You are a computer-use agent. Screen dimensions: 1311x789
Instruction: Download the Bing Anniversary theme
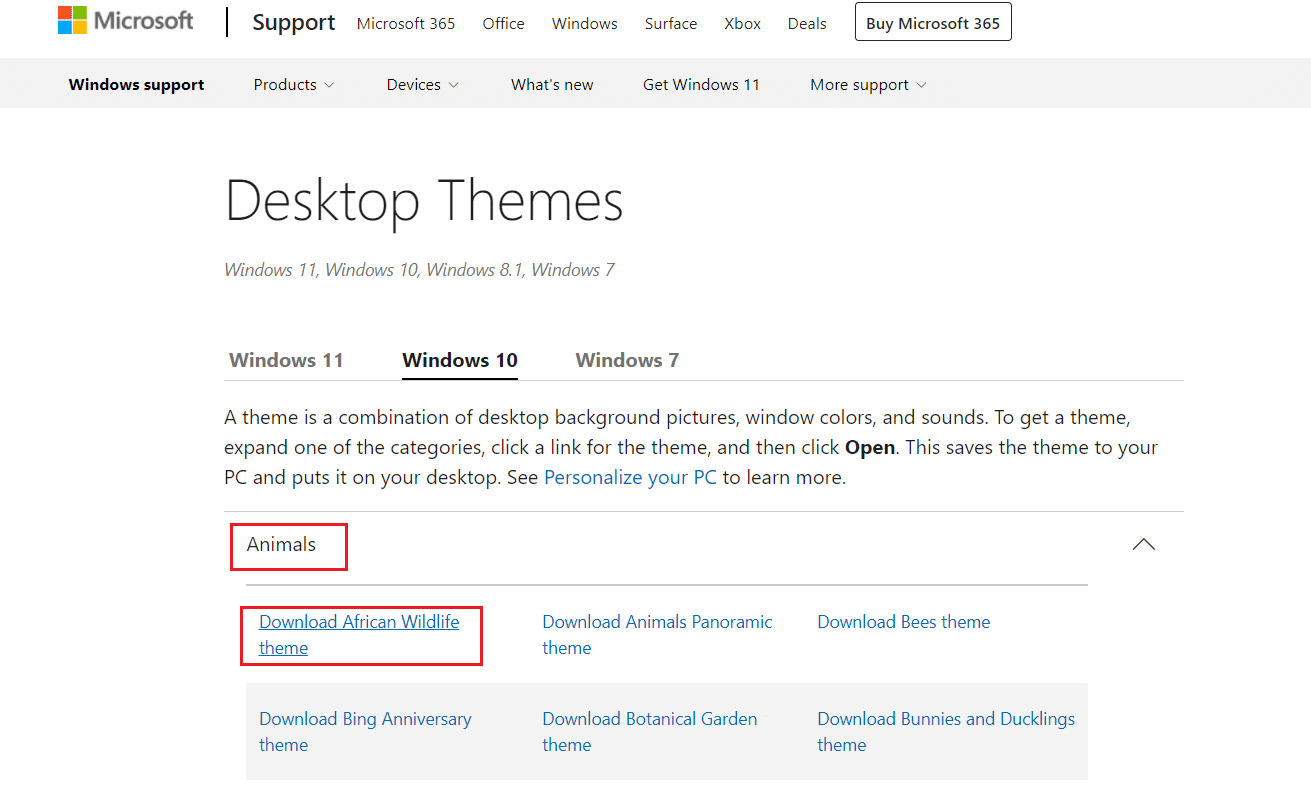pyautogui.click(x=365, y=731)
